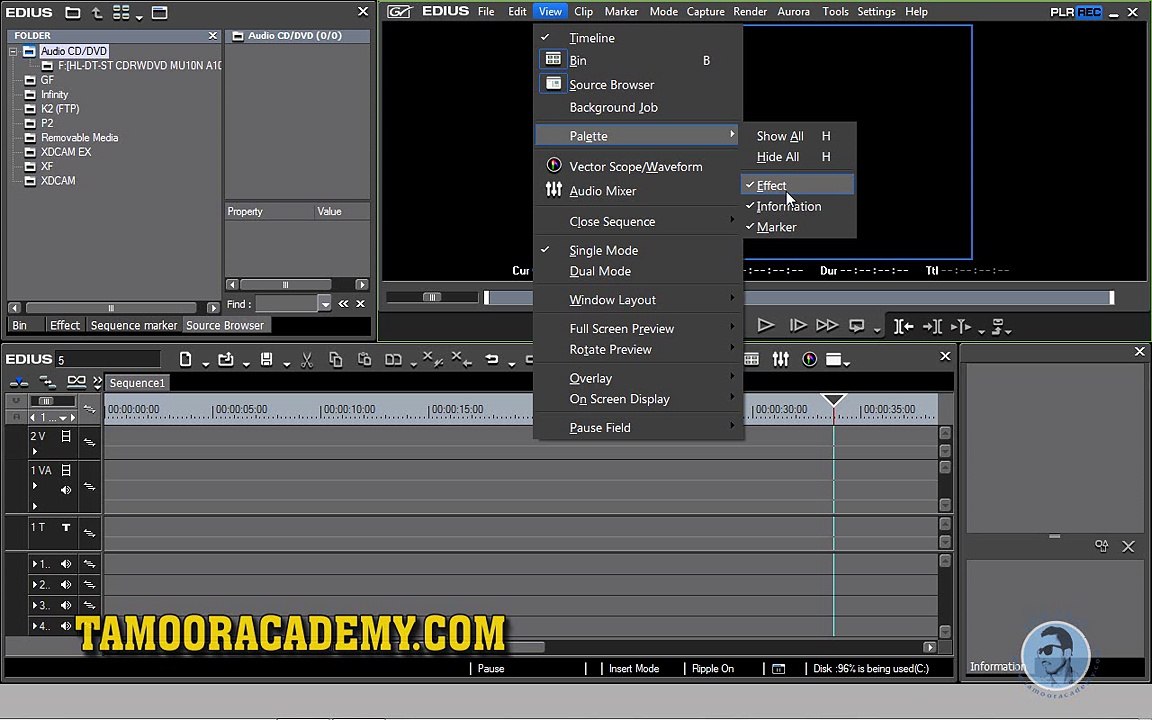Mute audio track 3 speaker icon
The height and width of the screenshot is (720, 1152).
click(66, 605)
